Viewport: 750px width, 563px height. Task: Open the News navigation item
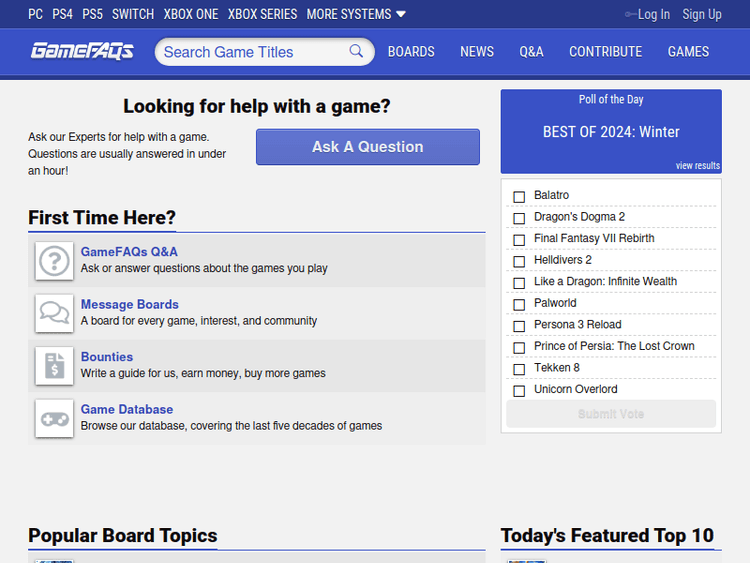[x=477, y=52]
